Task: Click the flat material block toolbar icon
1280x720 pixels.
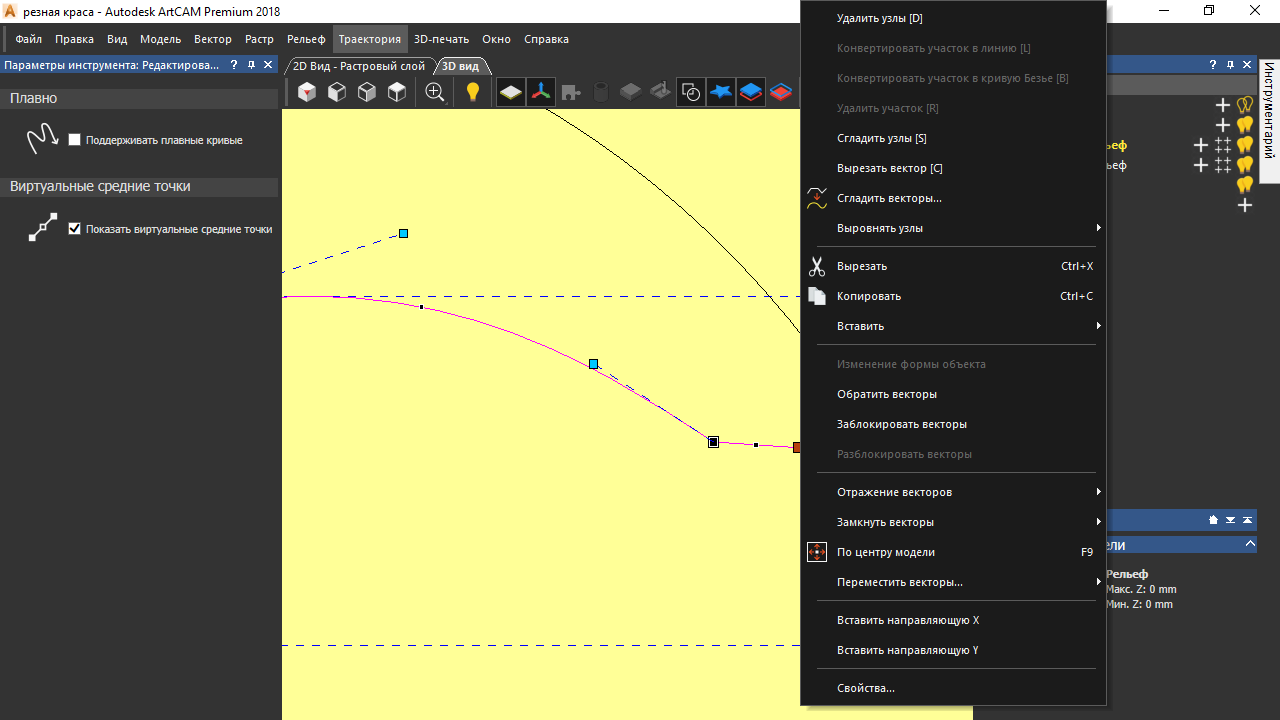Action: click(511, 92)
